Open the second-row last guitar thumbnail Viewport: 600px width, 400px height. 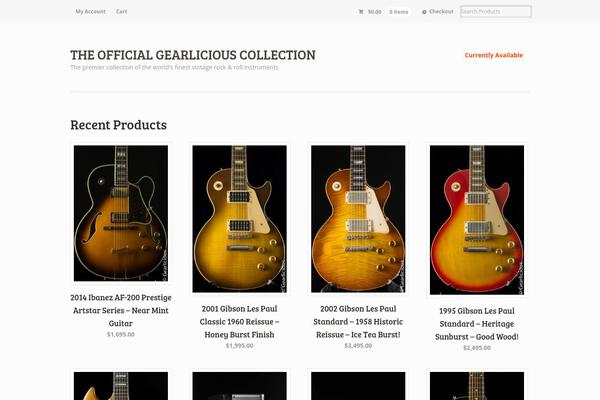click(x=477, y=386)
